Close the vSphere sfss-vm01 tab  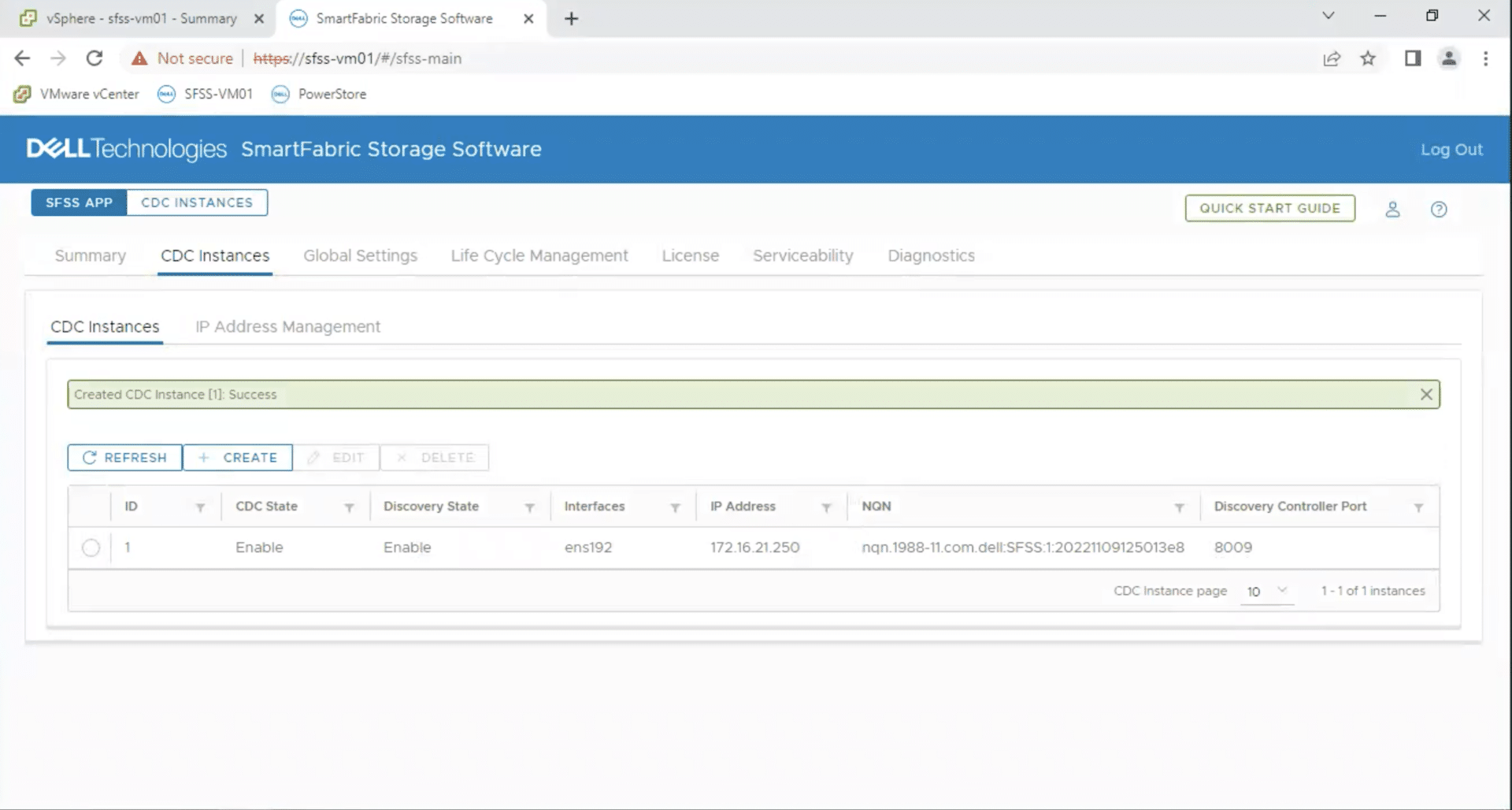click(x=259, y=18)
